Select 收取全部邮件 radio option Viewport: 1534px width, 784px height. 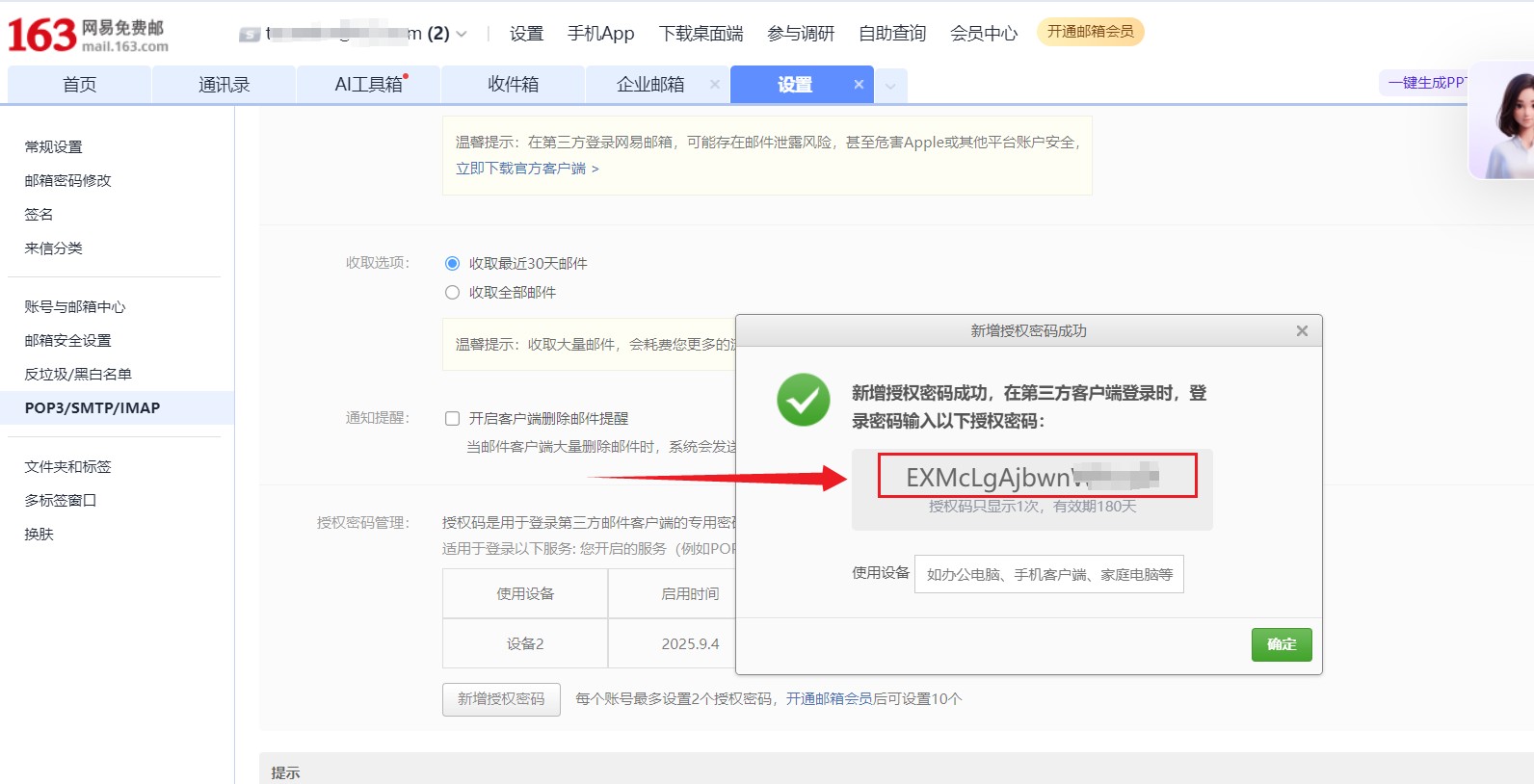tap(452, 293)
